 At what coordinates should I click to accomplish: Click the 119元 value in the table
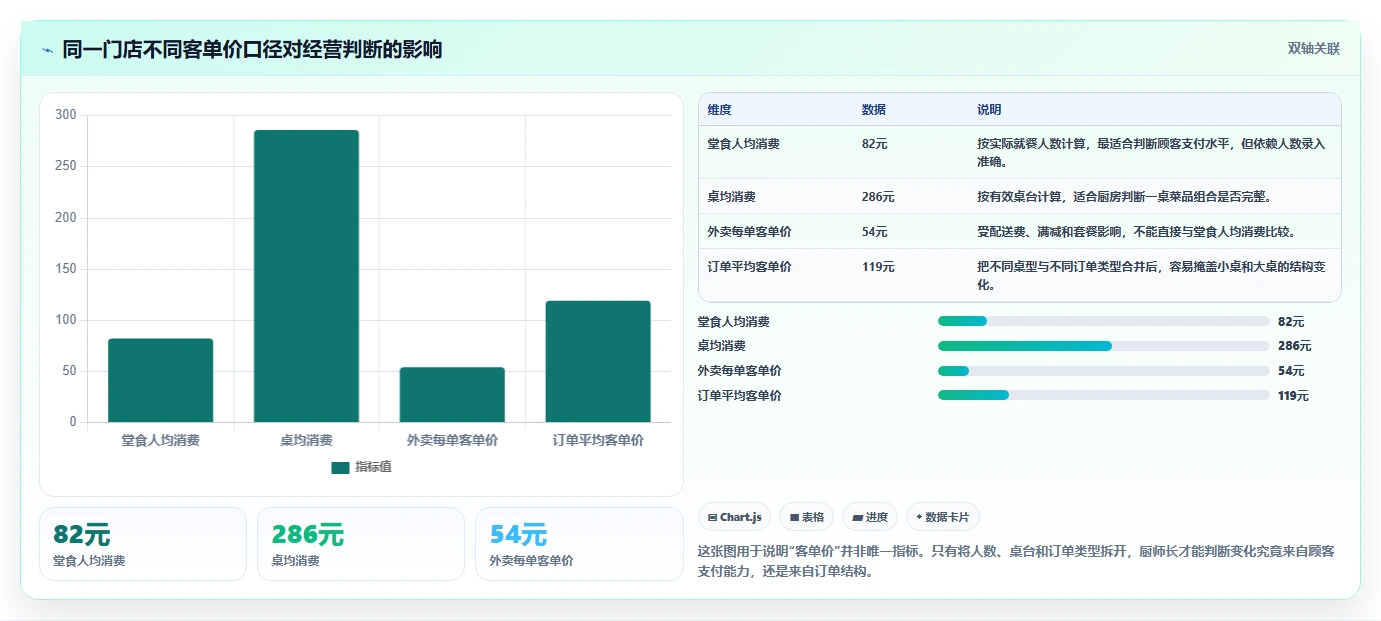(878, 267)
